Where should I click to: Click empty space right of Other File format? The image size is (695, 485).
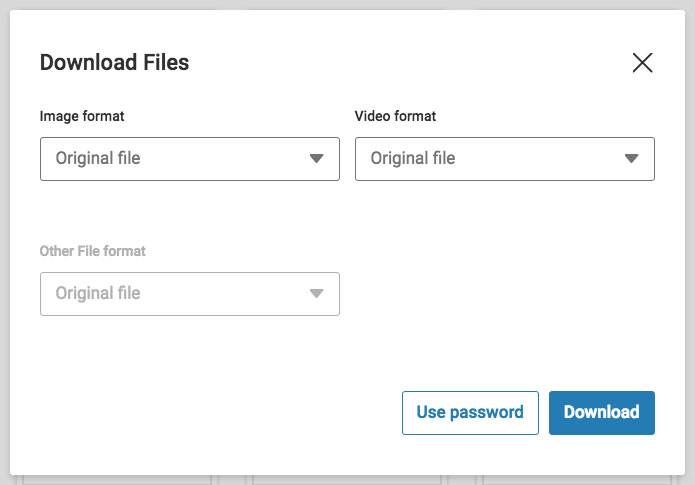coord(500,293)
